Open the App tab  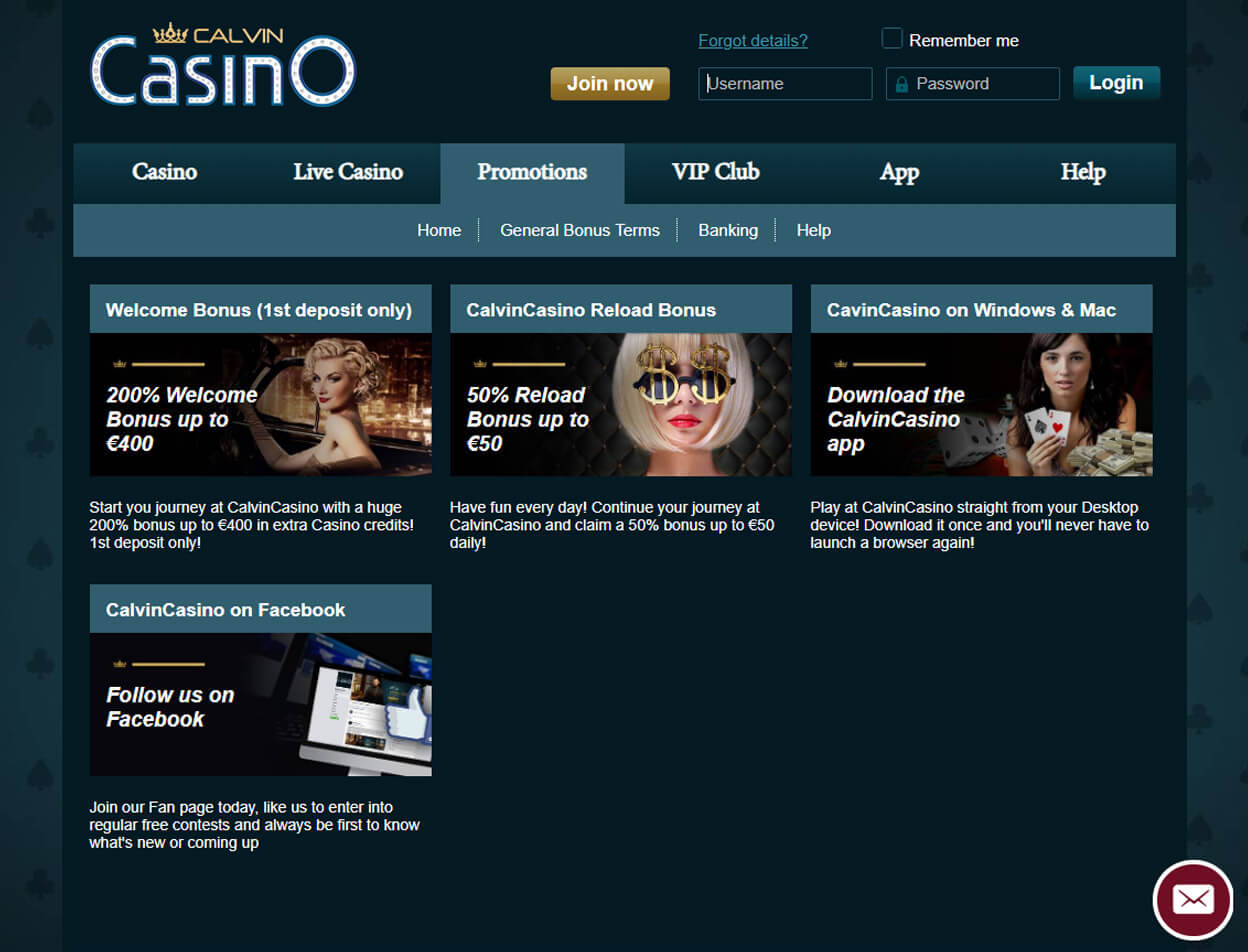pyautogui.click(x=899, y=172)
